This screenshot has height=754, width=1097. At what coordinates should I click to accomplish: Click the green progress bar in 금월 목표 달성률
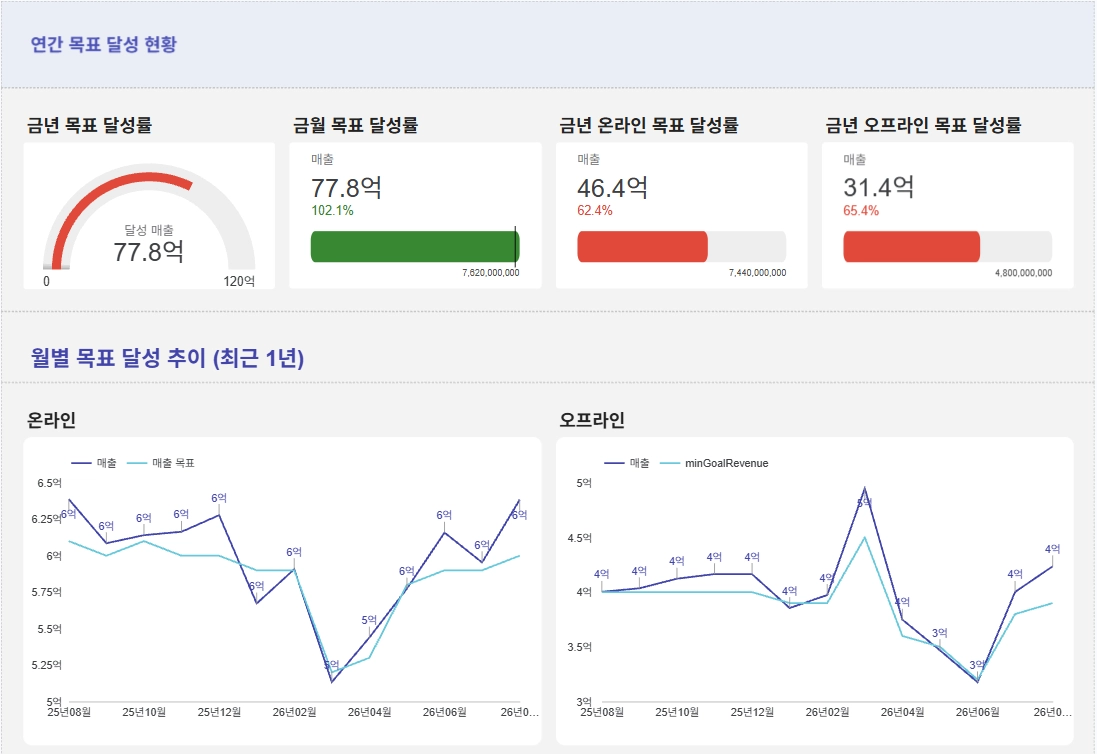[415, 246]
